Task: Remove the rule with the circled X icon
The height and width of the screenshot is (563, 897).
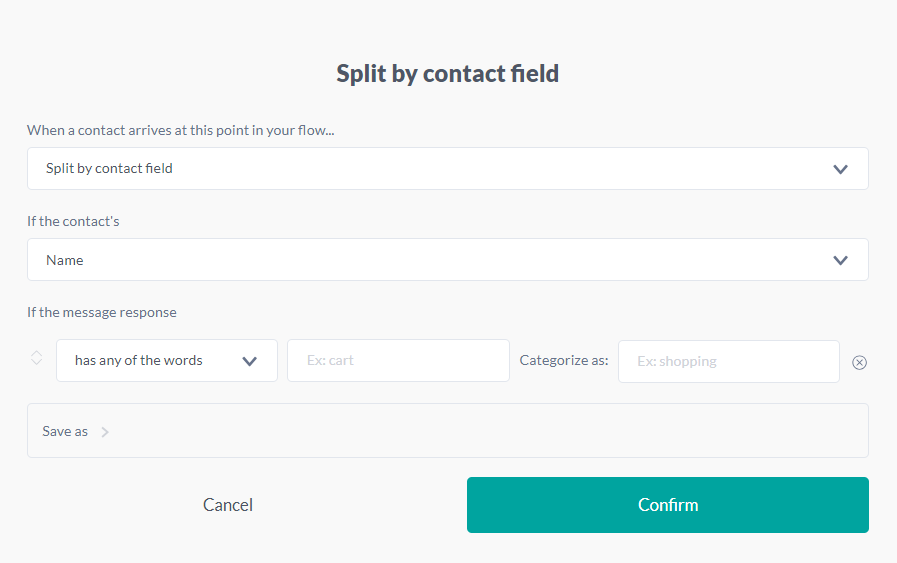Action: point(859,362)
